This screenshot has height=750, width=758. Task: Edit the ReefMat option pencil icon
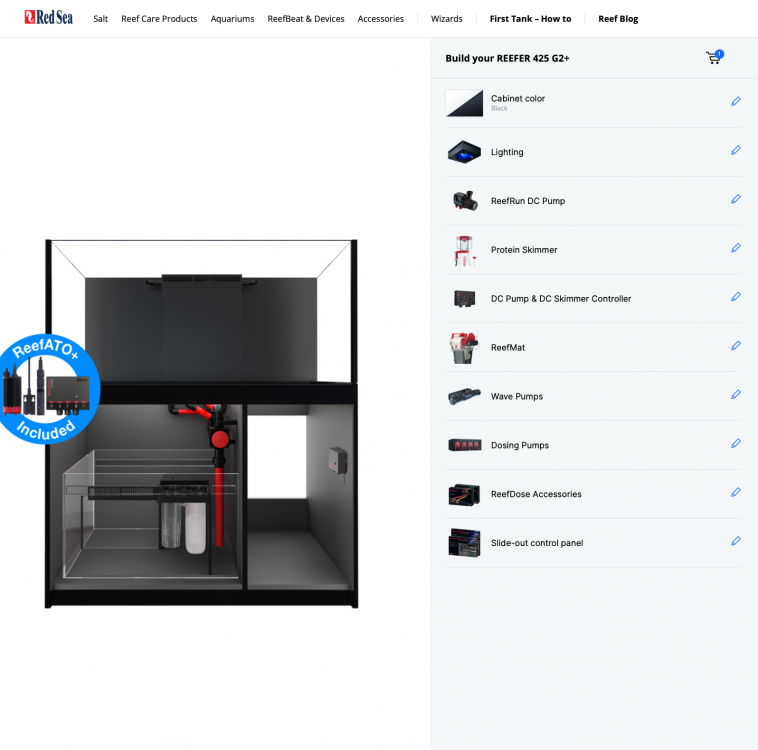[x=735, y=346]
